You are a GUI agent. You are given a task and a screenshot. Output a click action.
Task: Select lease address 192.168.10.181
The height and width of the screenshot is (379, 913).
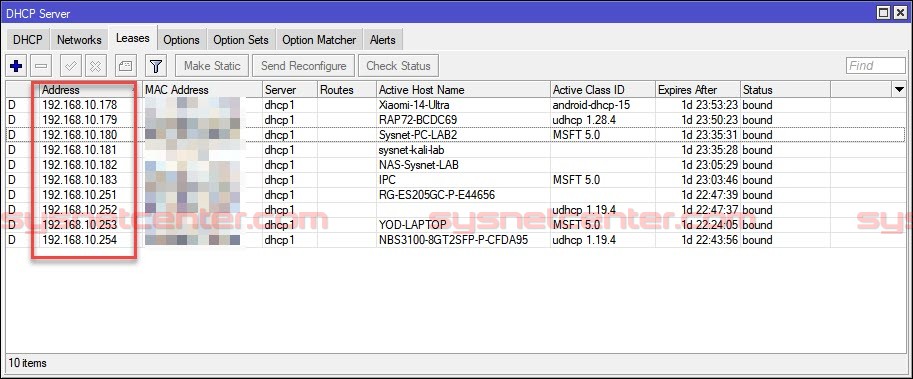click(80, 150)
